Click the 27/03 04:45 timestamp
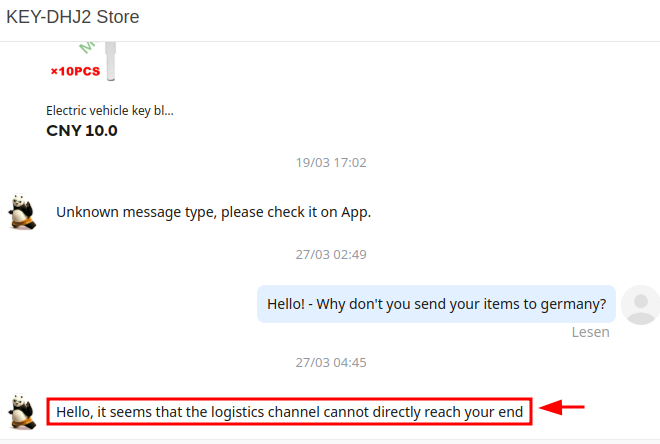Viewport: 660px width, 444px height. tap(331, 362)
